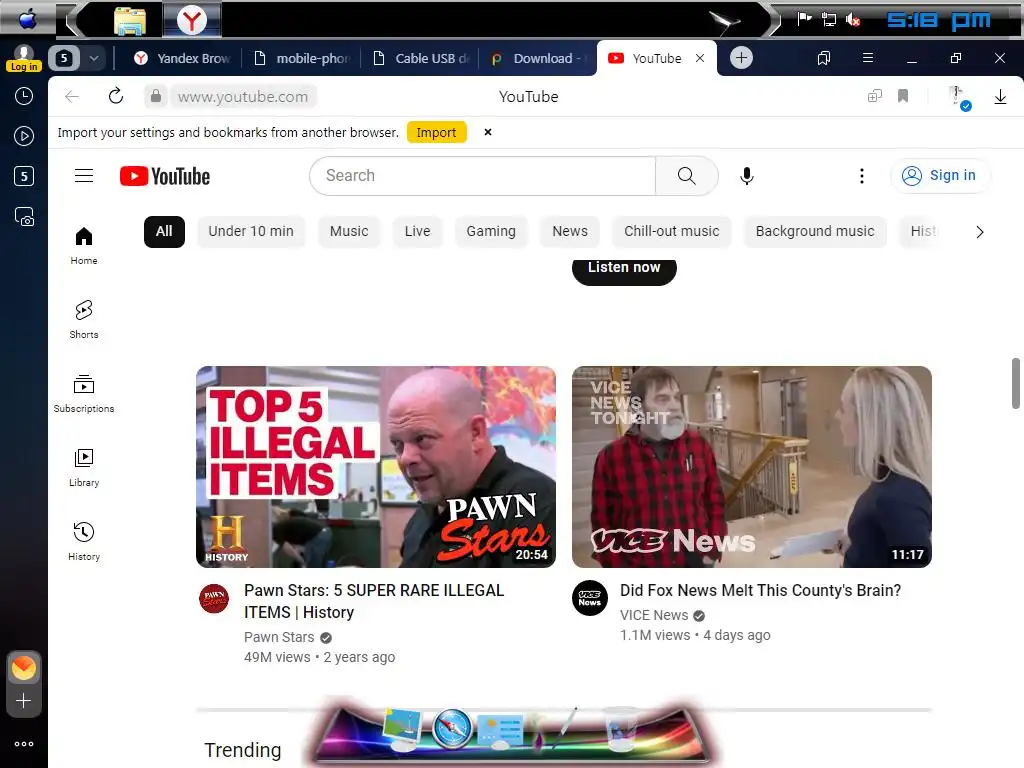
Task: Click the Log in profile icon
Action: coord(24,58)
